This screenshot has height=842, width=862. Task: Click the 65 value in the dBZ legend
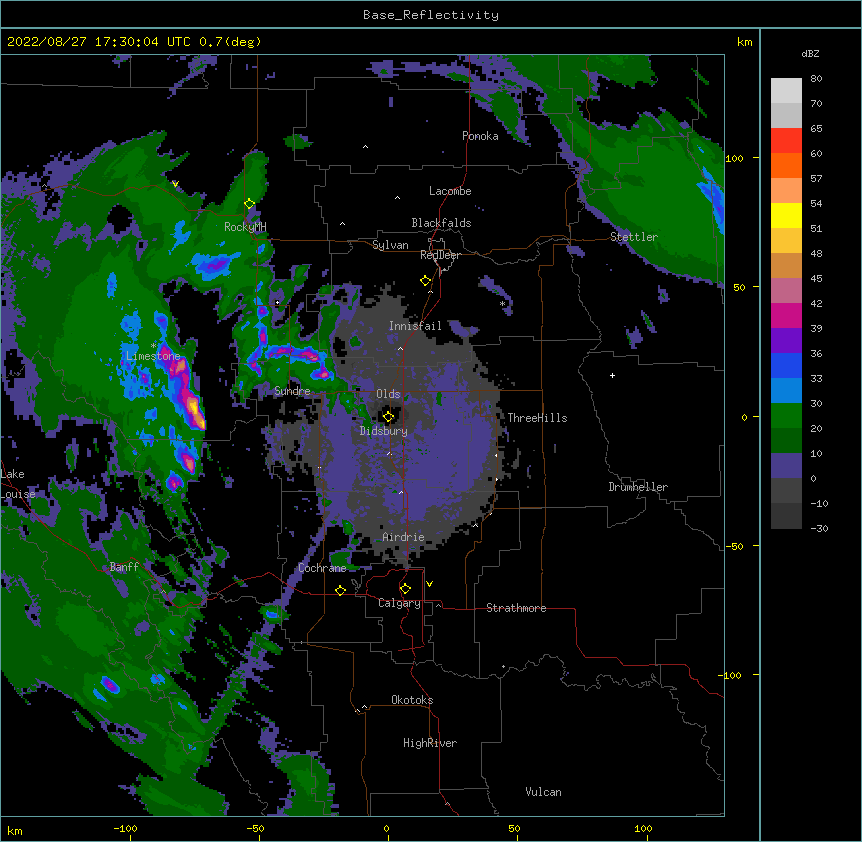tap(816, 129)
